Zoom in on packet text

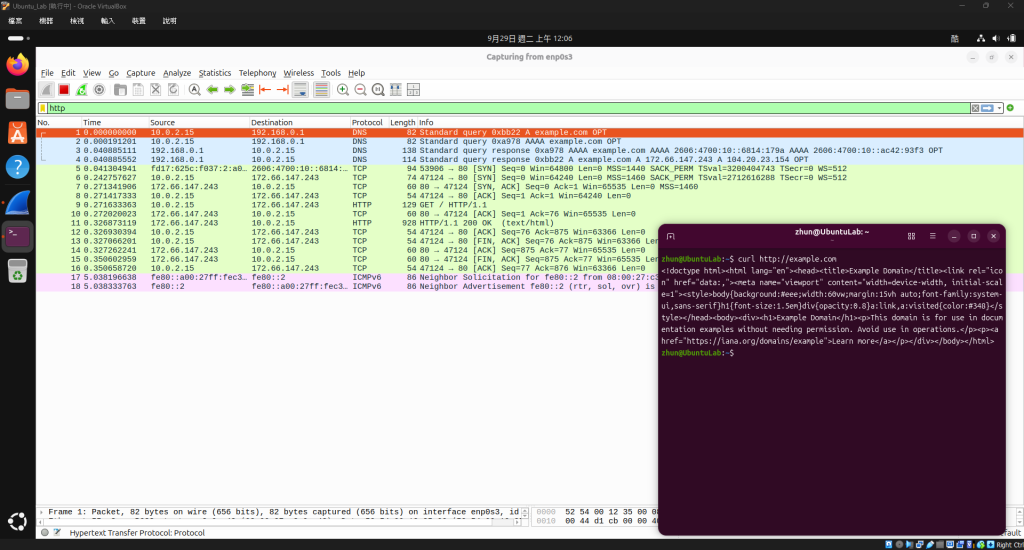[x=343, y=89]
